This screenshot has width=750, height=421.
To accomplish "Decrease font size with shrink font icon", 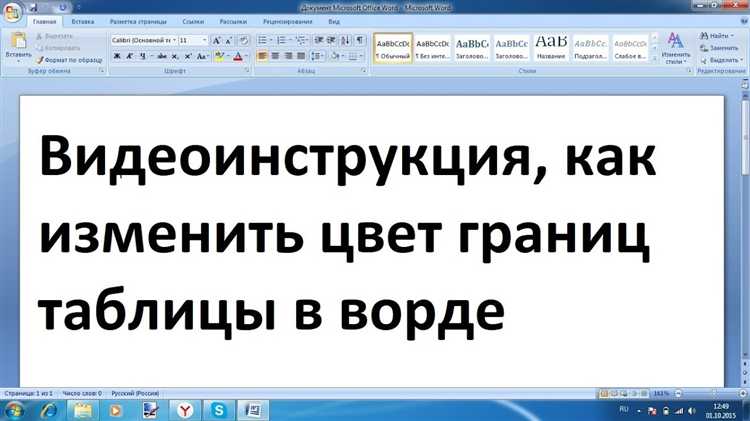I will tap(228, 41).
